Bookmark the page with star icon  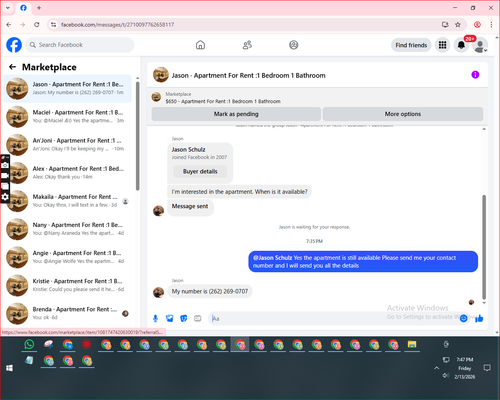click(458, 24)
